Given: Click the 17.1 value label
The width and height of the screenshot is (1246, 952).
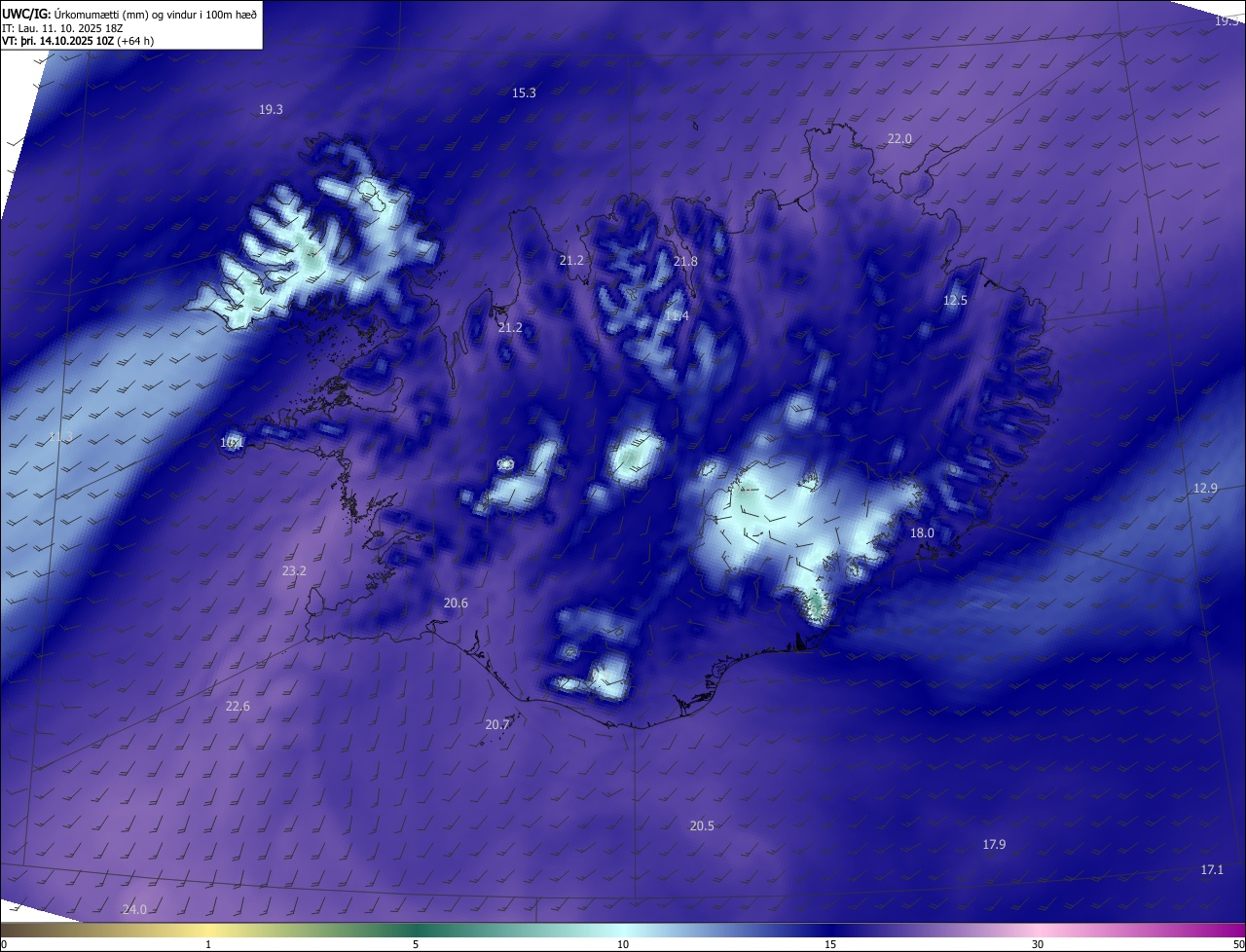Looking at the screenshot, I should tap(1212, 870).
